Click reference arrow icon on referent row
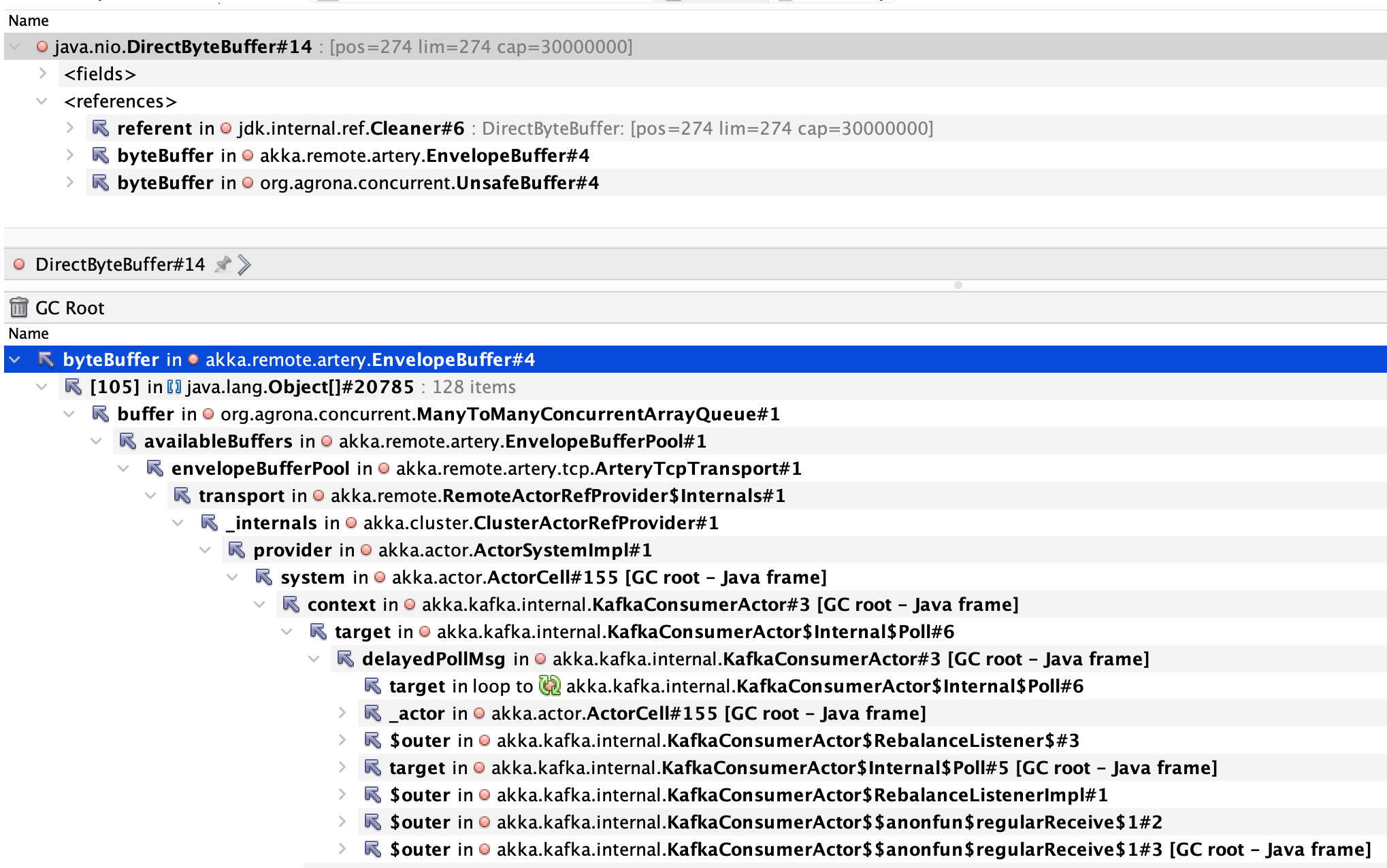This screenshot has width=1387, height=868. click(x=101, y=128)
